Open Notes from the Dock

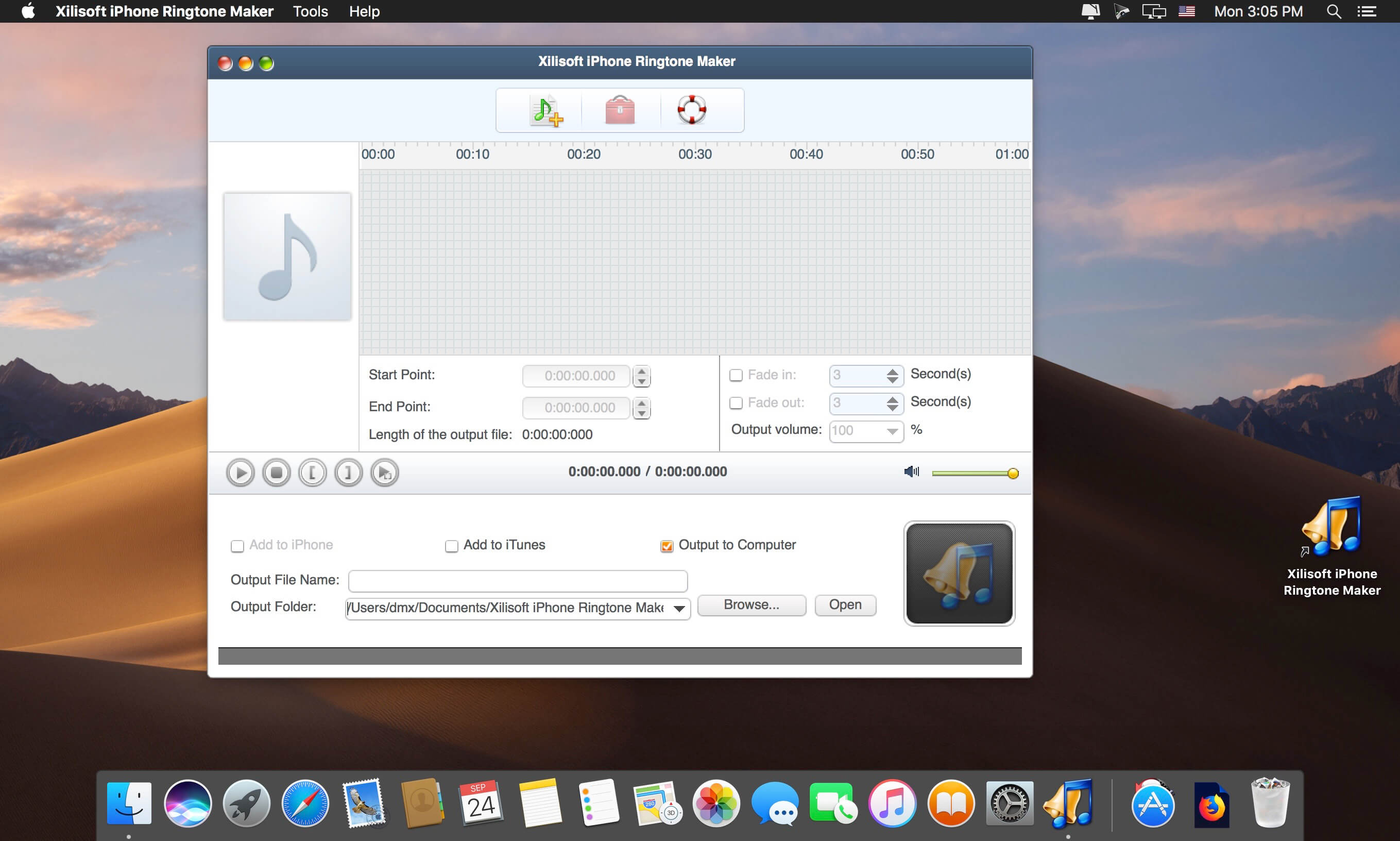[540, 803]
